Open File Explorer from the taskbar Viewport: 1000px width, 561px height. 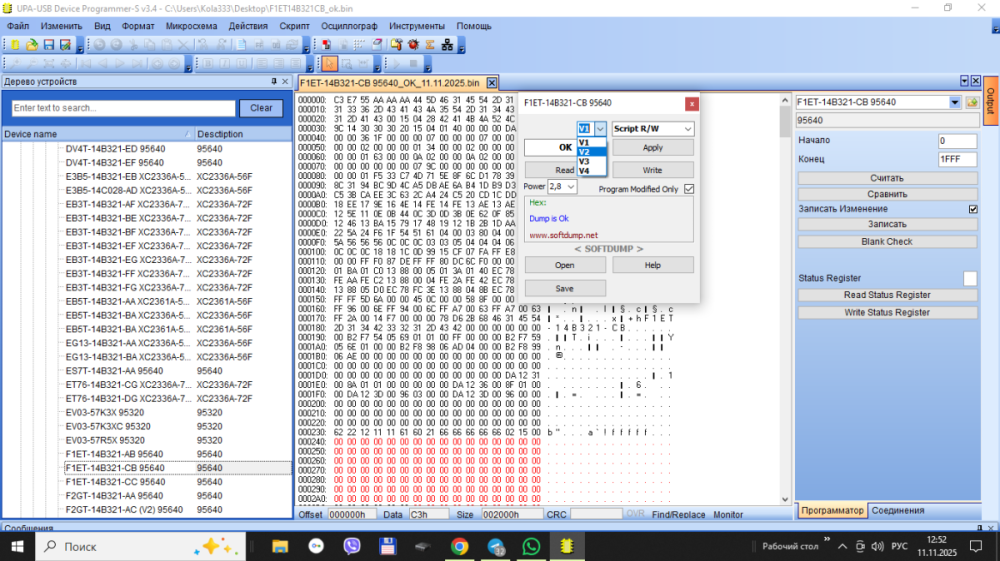coord(280,546)
